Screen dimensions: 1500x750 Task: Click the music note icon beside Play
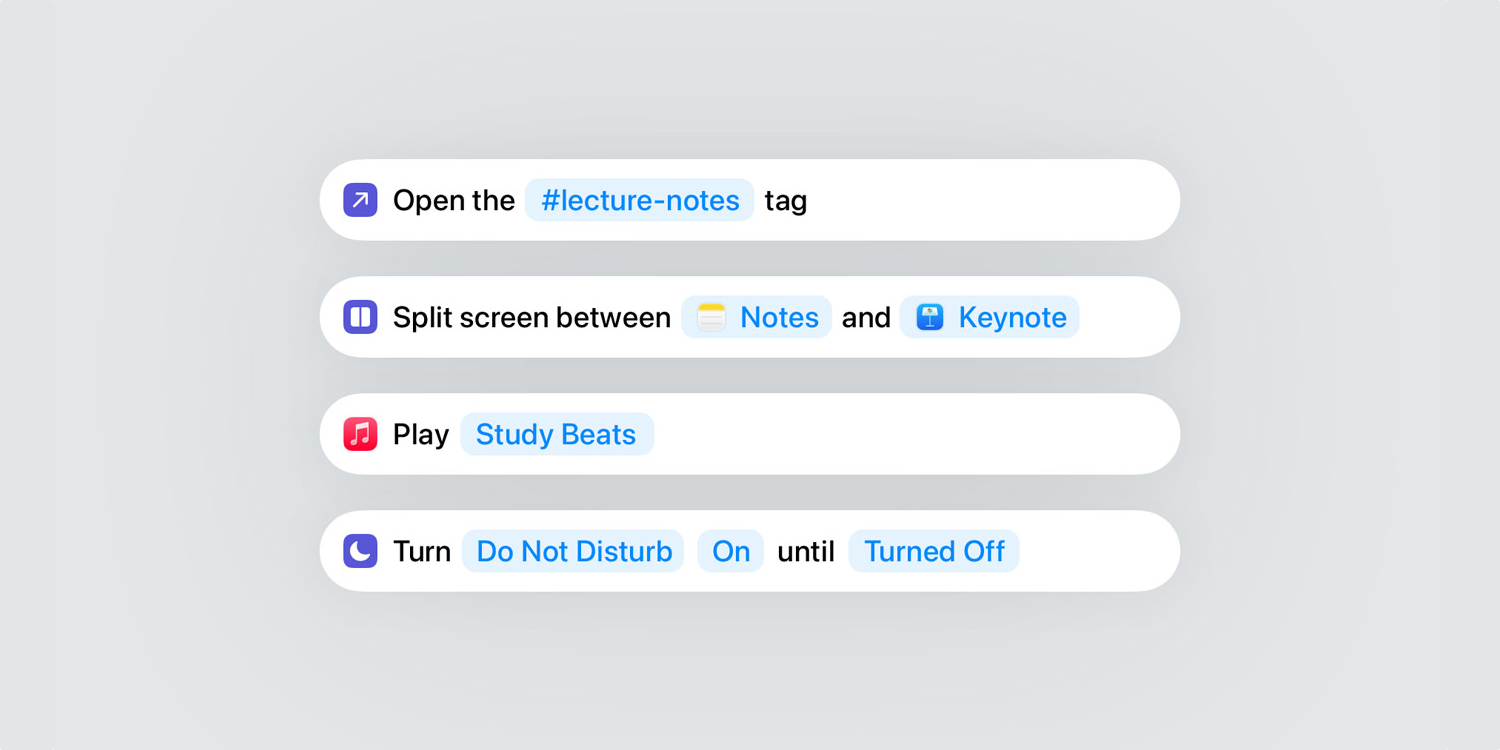pos(359,434)
